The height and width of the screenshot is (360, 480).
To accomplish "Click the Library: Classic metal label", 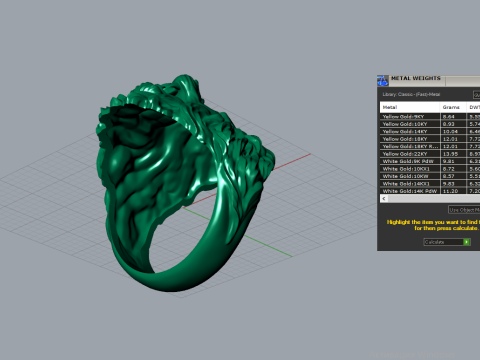I will click(411, 94).
